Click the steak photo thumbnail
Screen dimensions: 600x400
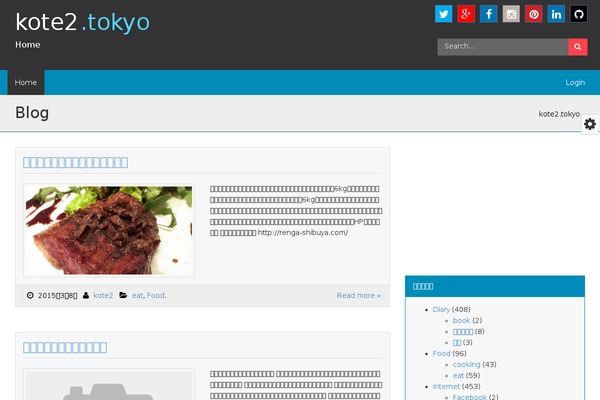[x=109, y=230]
